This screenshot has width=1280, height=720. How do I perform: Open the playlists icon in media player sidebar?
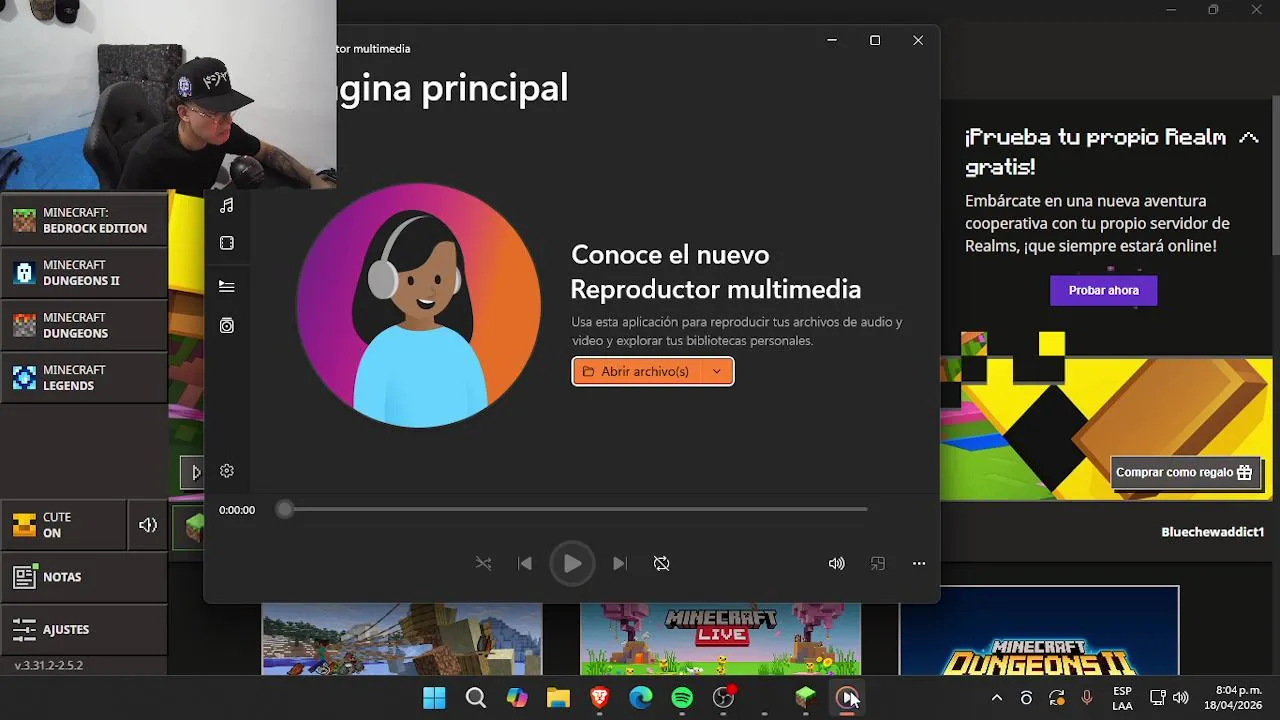(227, 326)
